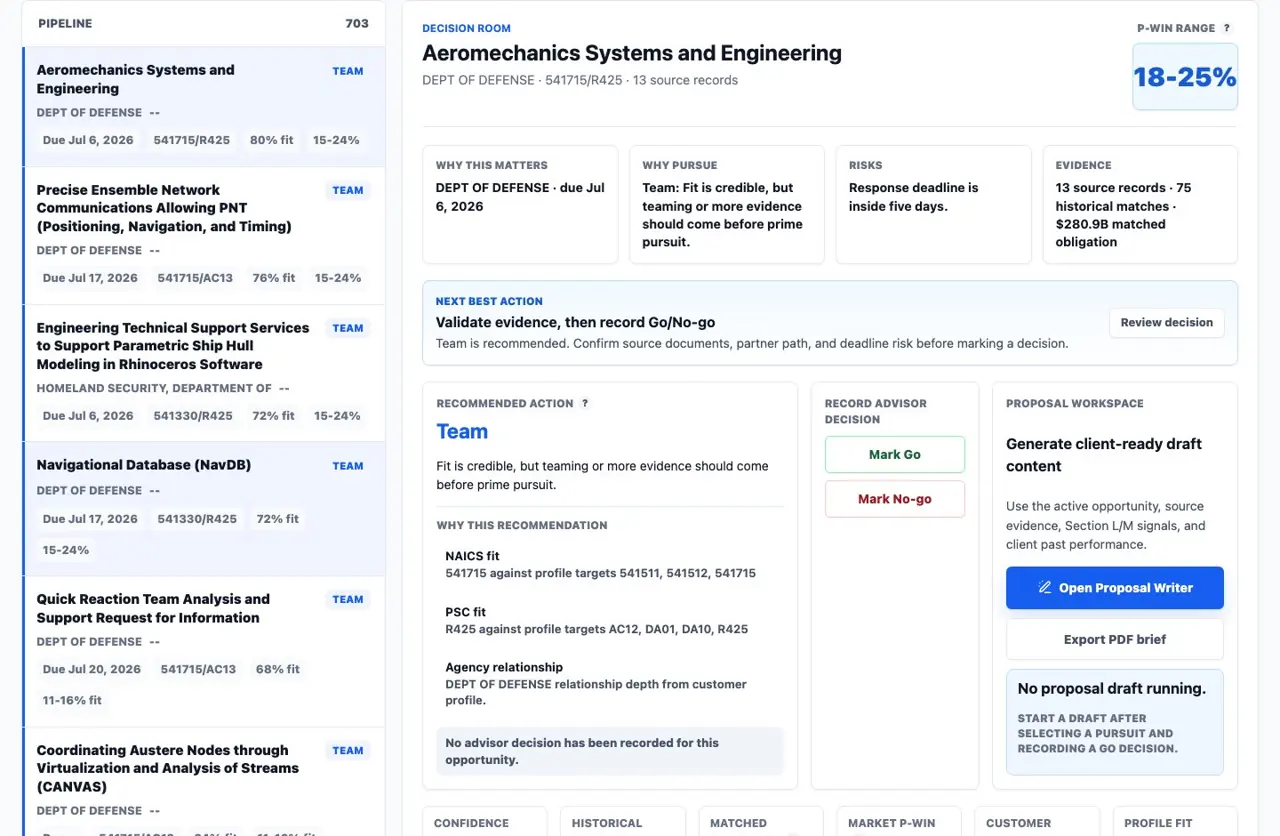Click the TEAM badge on the Quick Reaction card
This screenshot has width=1280, height=836.
pyautogui.click(x=348, y=599)
